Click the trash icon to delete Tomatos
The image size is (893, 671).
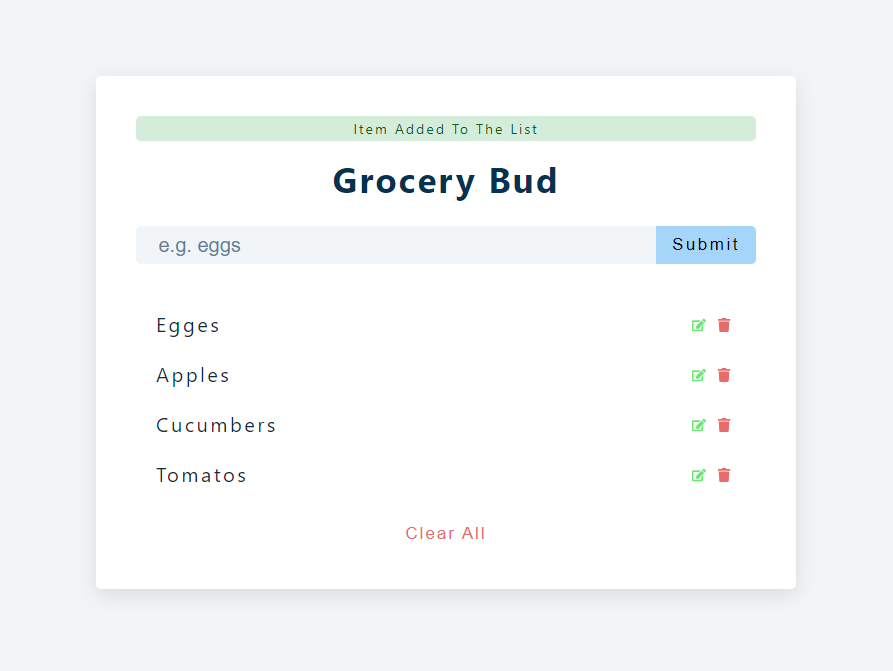(724, 475)
